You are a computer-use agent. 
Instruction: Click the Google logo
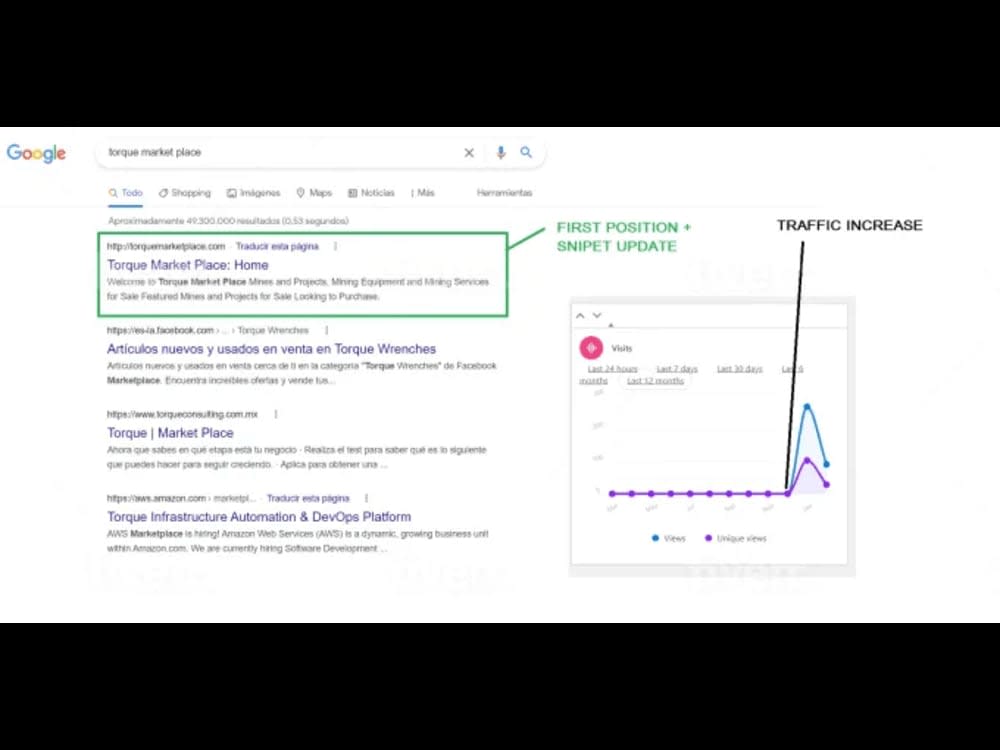pyautogui.click(x=36, y=153)
